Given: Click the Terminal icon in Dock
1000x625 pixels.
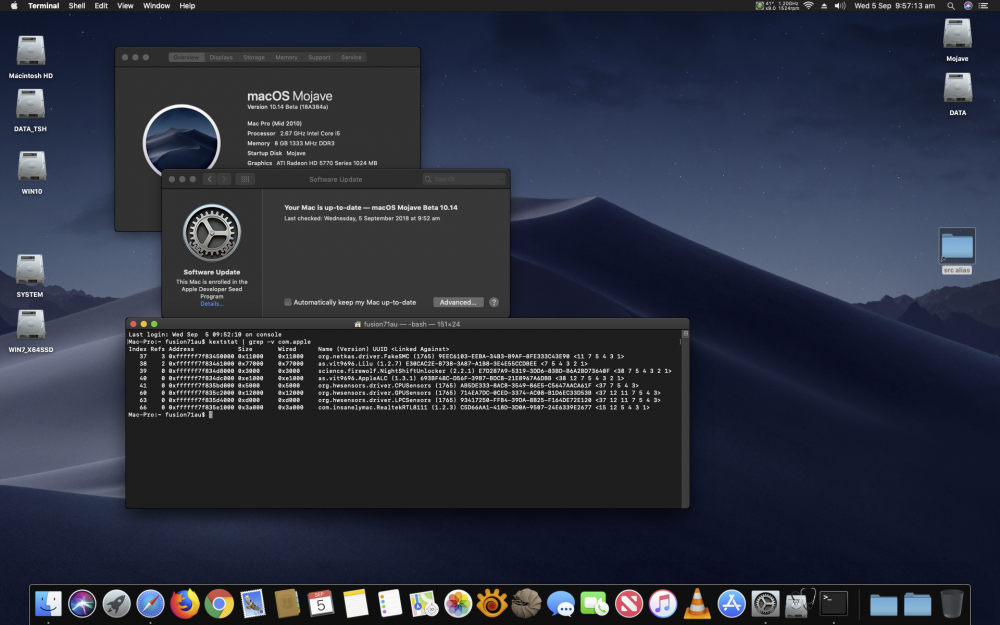Looking at the screenshot, I should 834,603.
